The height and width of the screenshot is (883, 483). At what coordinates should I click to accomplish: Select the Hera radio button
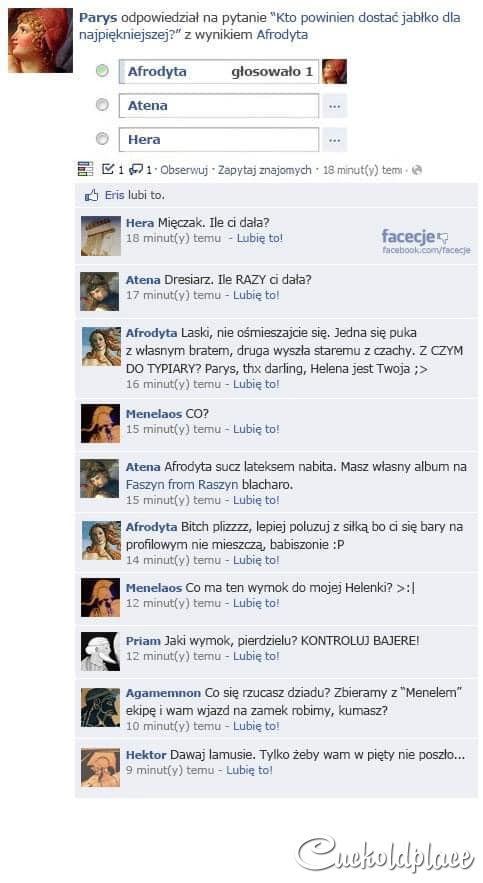pos(102,139)
